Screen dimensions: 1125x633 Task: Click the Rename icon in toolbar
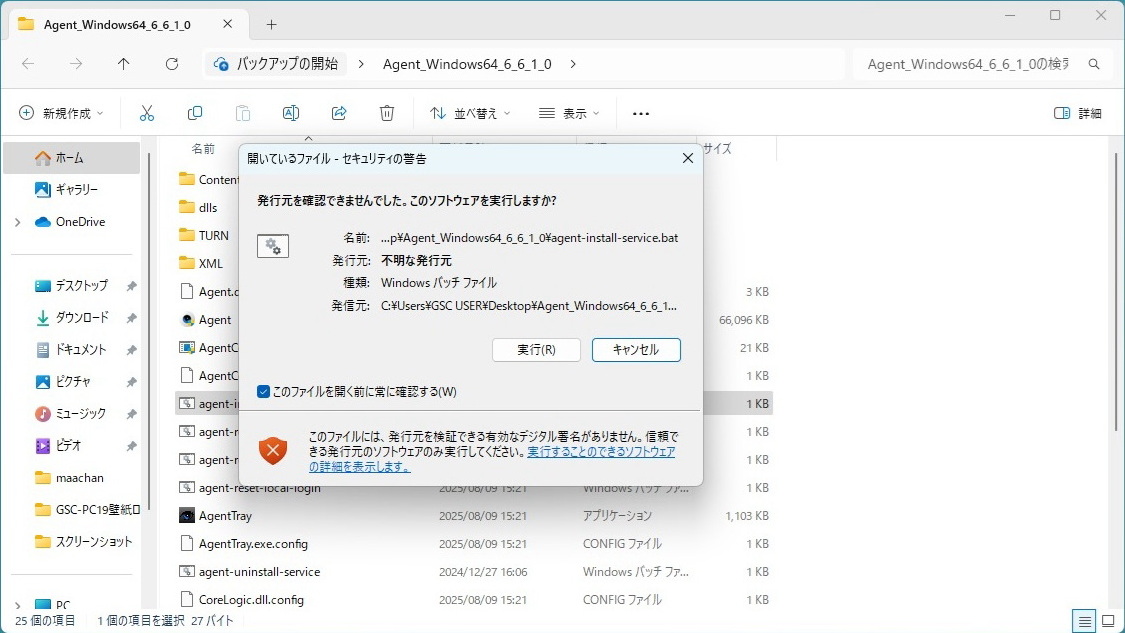coord(291,113)
